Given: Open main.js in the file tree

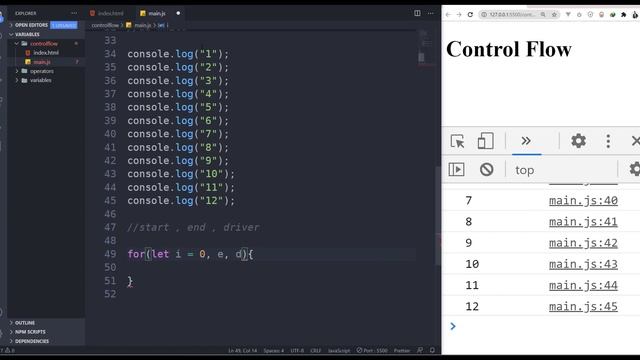Looking at the screenshot, I should tap(42, 62).
